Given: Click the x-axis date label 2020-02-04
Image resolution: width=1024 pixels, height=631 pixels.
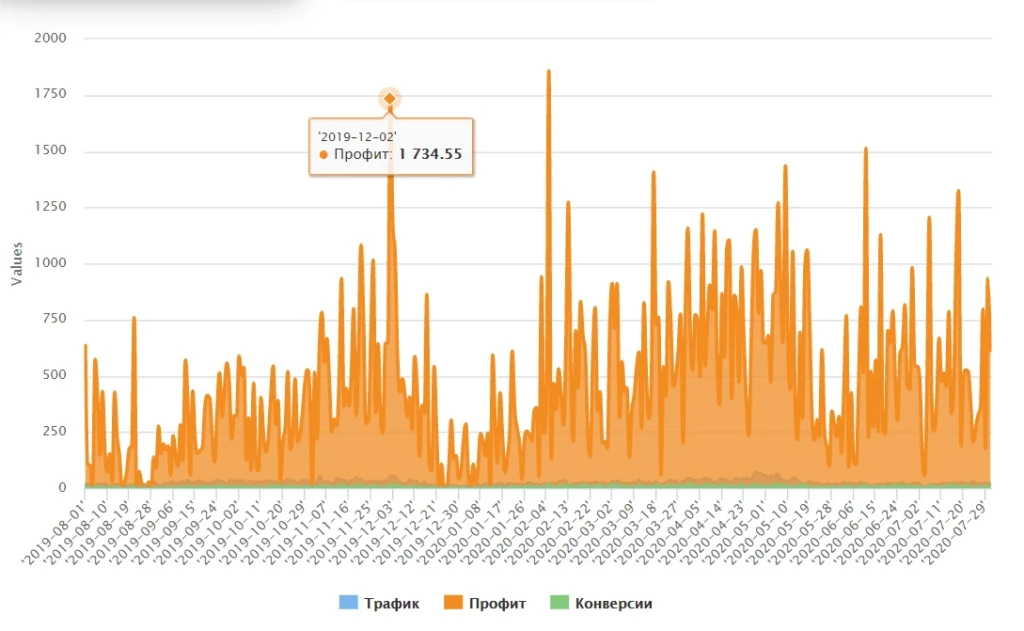Looking at the screenshot, I should pyautogui.click(x=515, y=532).
